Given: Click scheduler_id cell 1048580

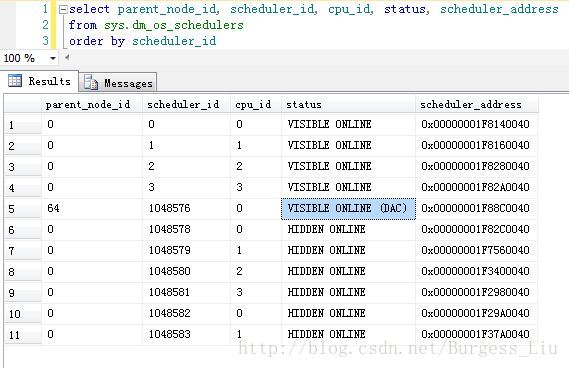Looking at the screenshot, I should (187, 271).
